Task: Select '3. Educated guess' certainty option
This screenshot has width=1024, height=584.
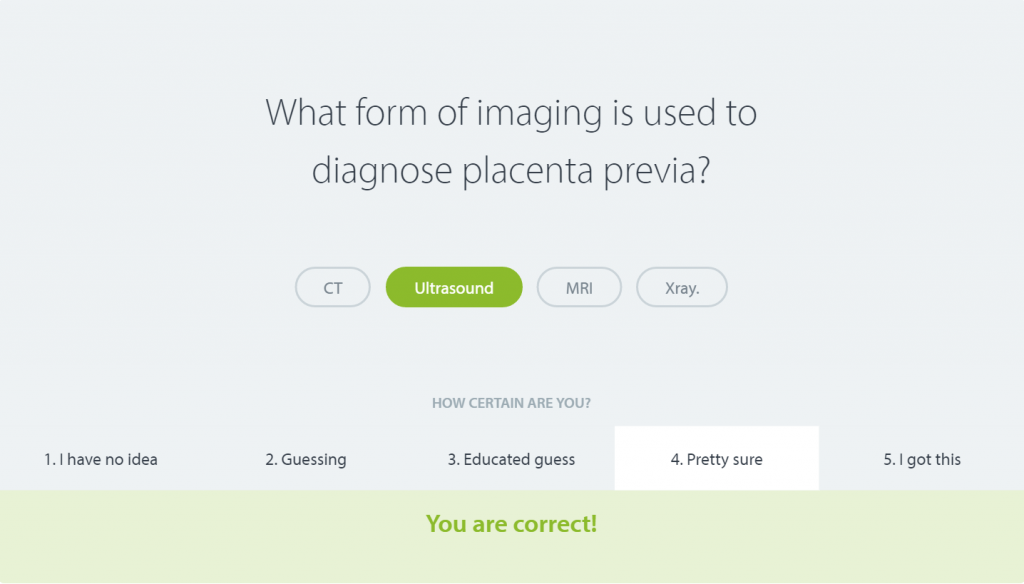Action: [x=511, y=459]
